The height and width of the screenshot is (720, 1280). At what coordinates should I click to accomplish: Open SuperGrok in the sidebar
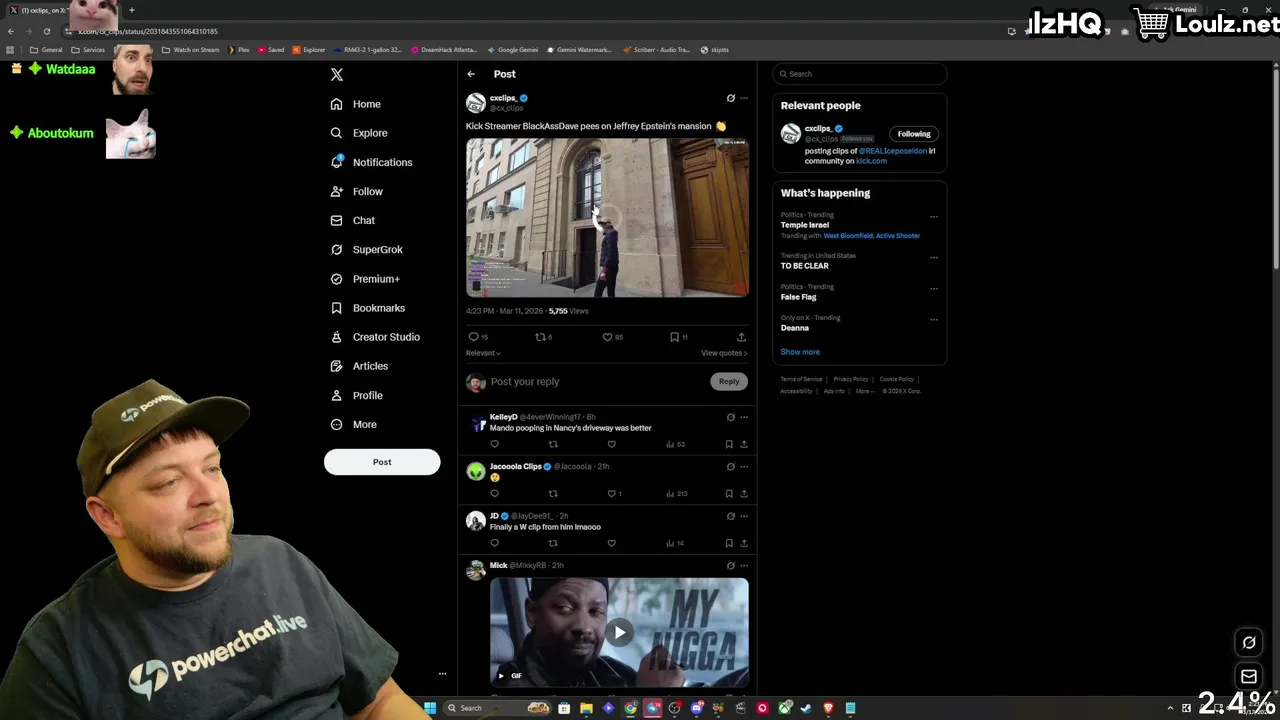point(366,249)
